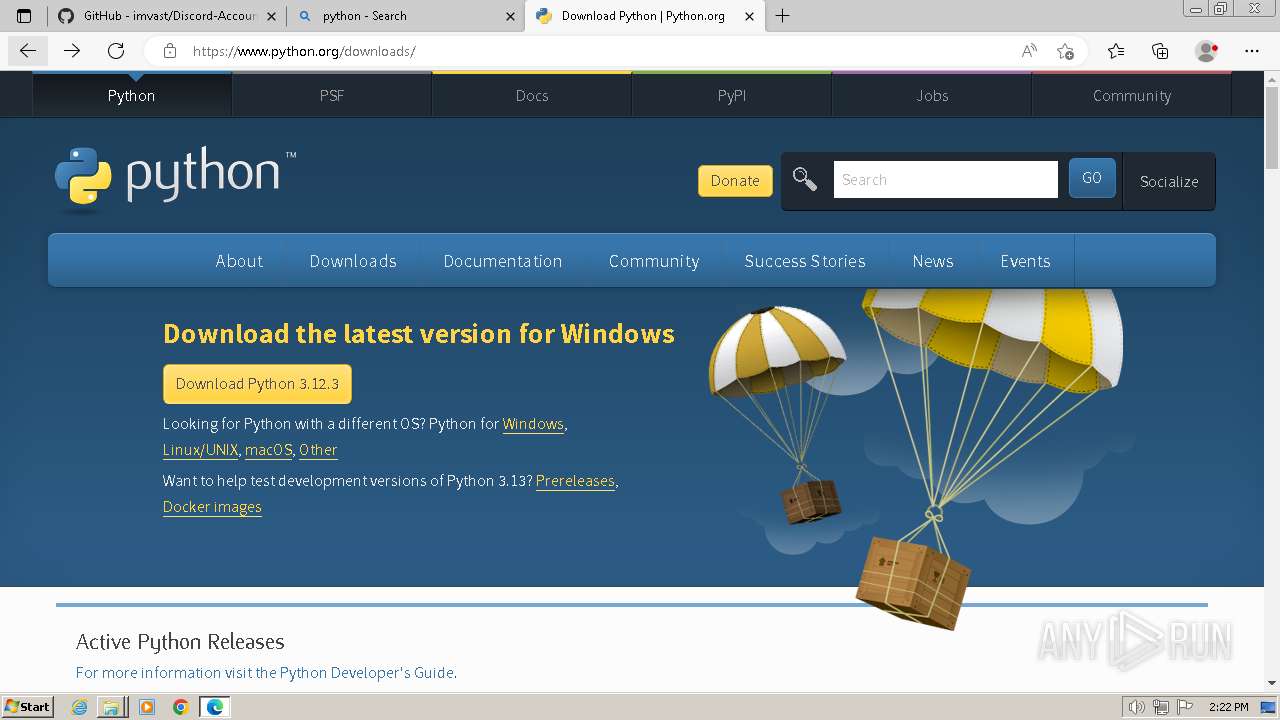Image resolution: width=1280 pixels, height=720 pixels.
Task: Switch to the python - Search tab
Action: point(405,16)
